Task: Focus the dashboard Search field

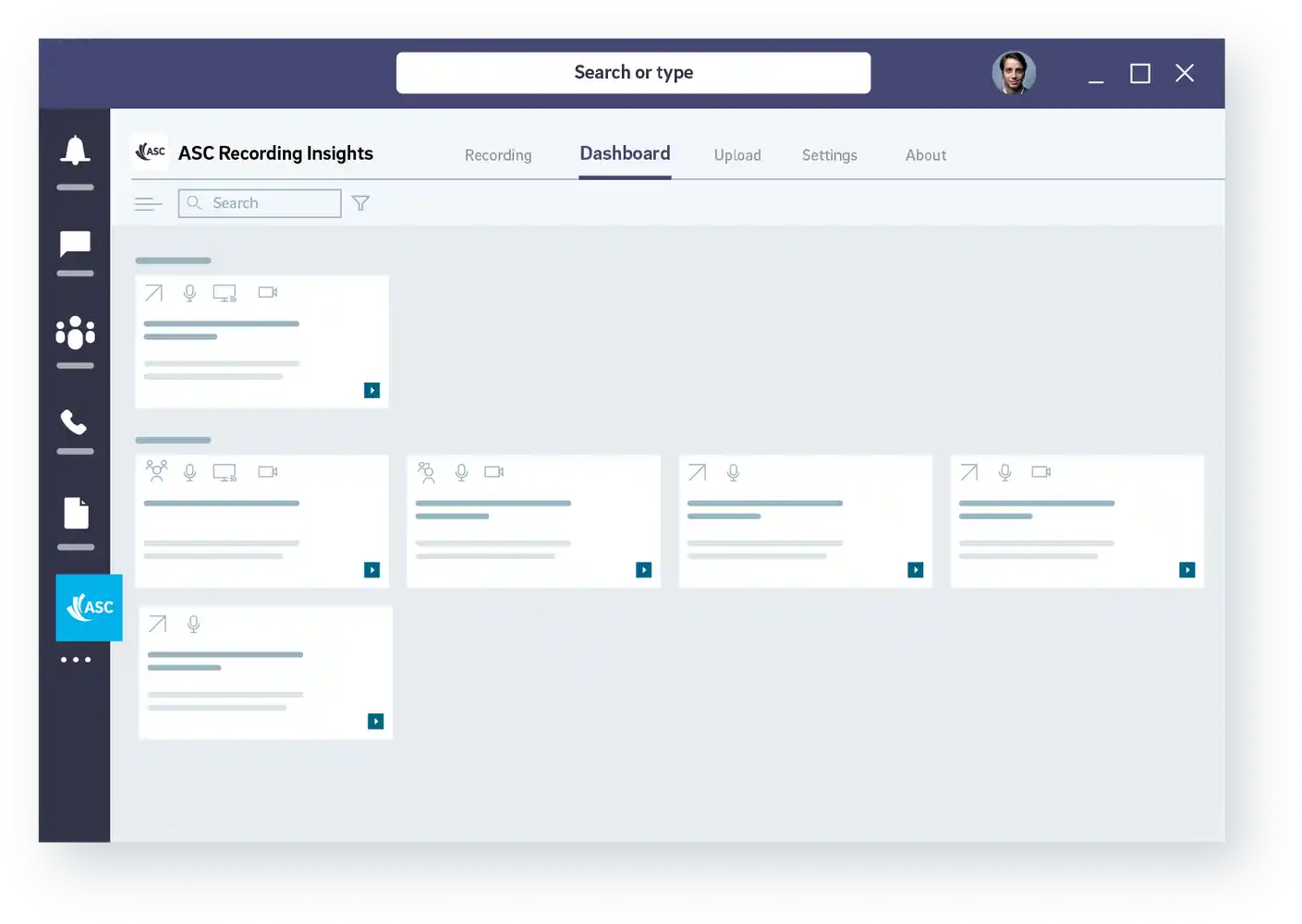Action: 260,203
